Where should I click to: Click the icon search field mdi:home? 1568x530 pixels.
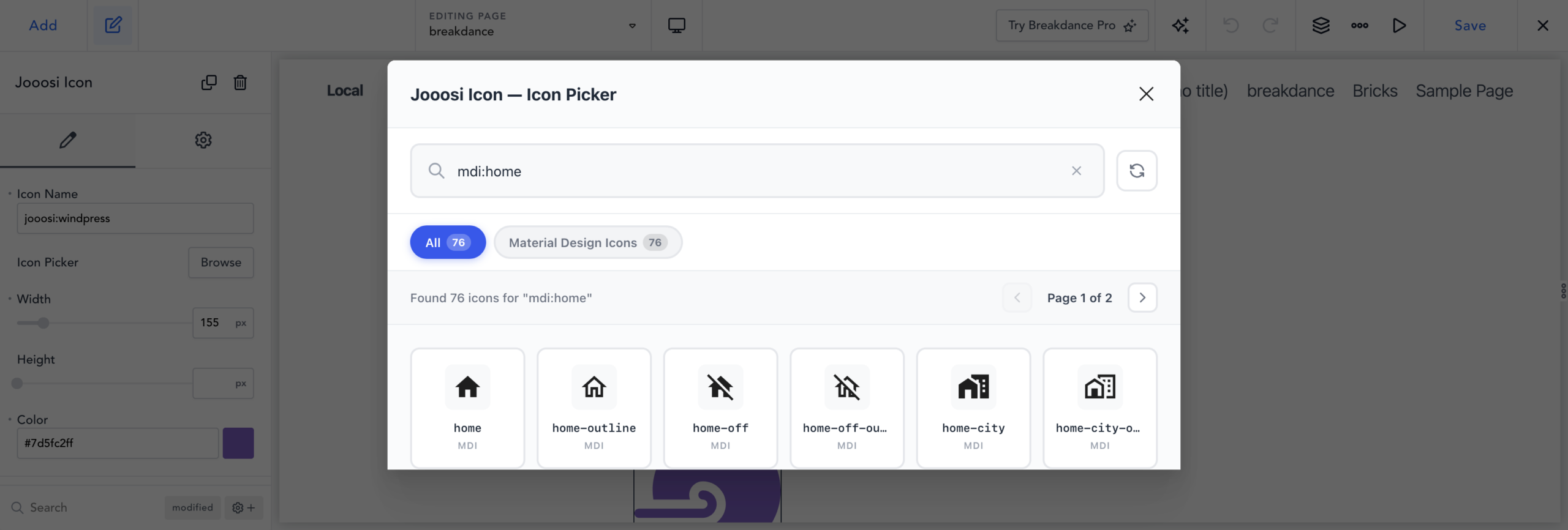(757, 171)
